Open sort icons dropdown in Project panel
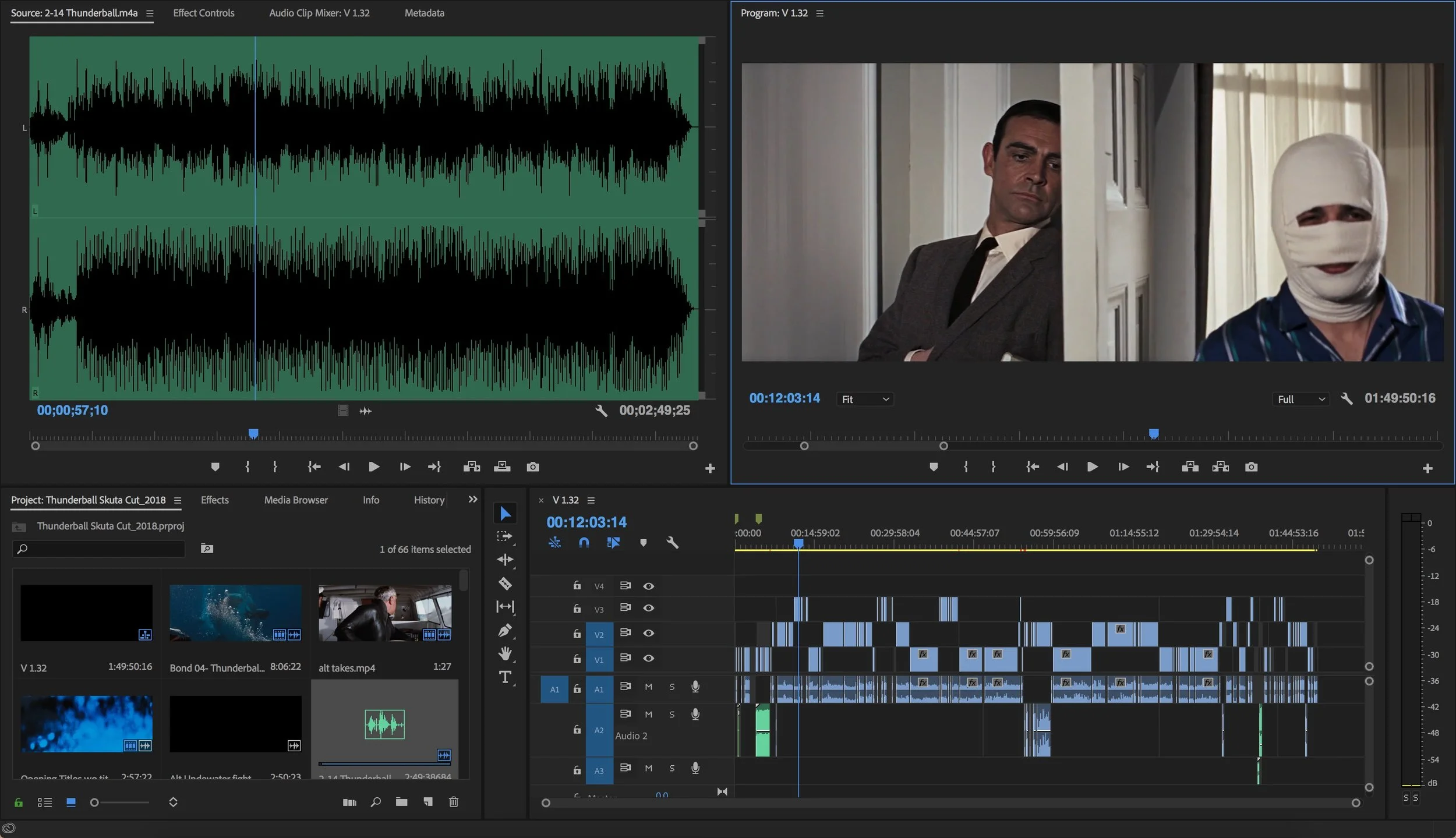1456x838 pixels. (173, 802)
